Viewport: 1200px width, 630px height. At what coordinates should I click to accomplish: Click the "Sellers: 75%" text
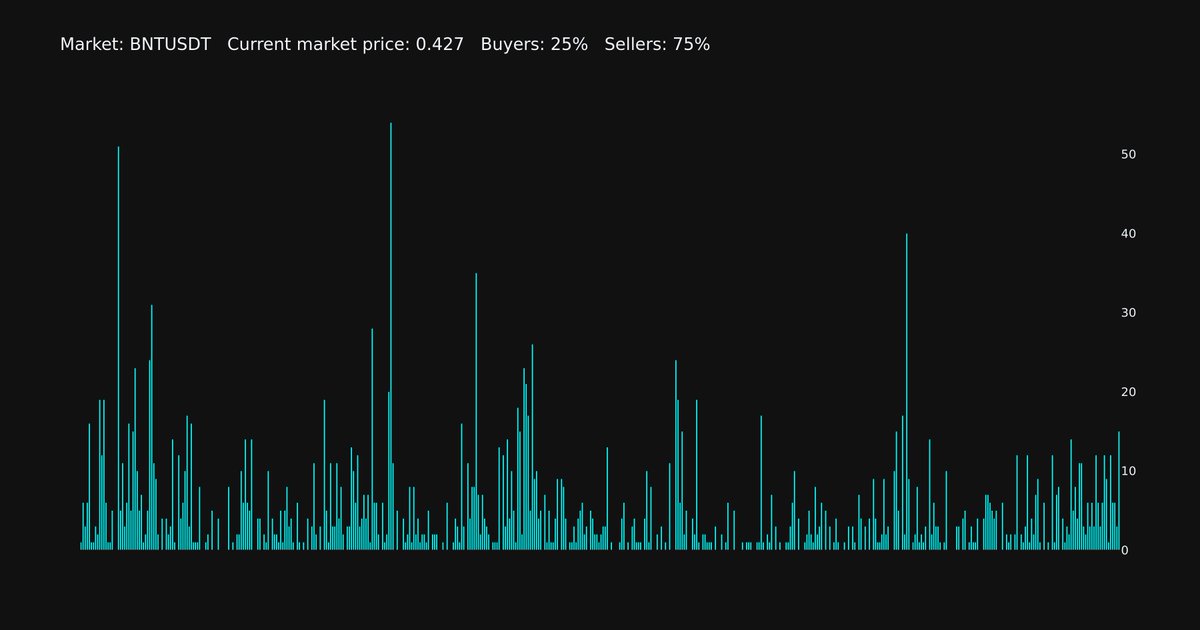[x=657, y=44]
